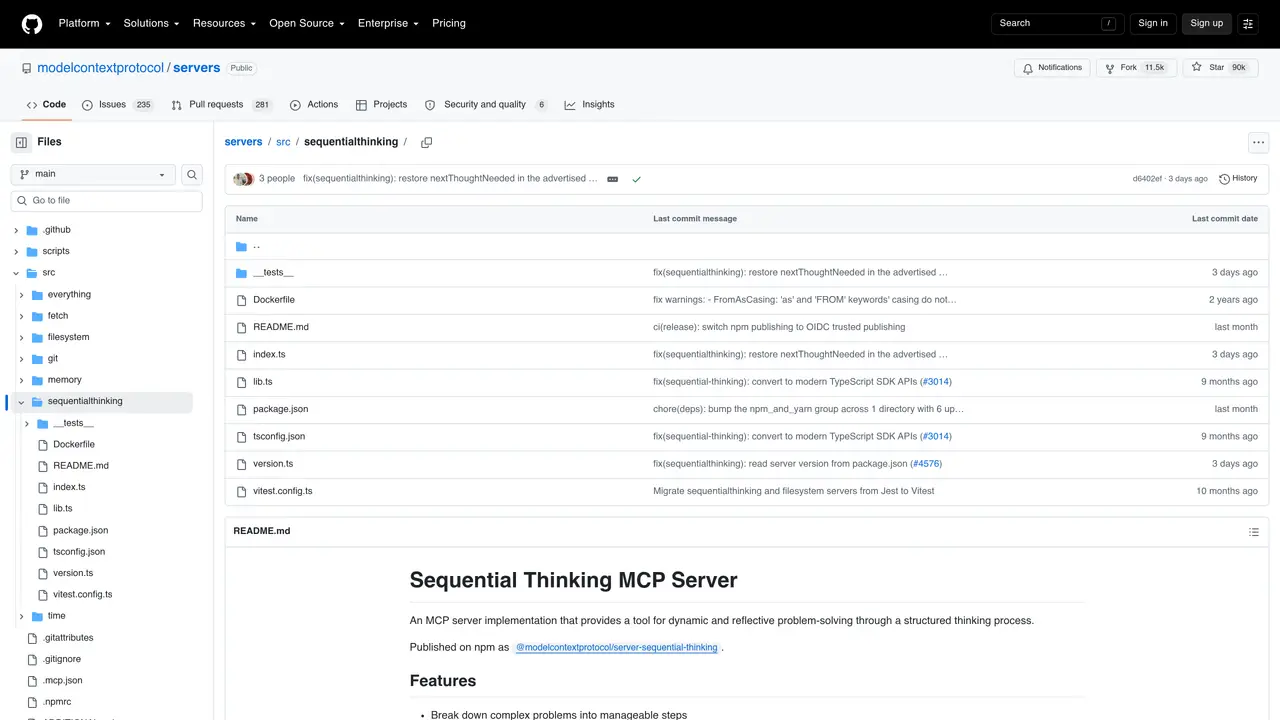Click the Sign up button
Viewport: 1280px width, 720px height.
pos(1206,23)
